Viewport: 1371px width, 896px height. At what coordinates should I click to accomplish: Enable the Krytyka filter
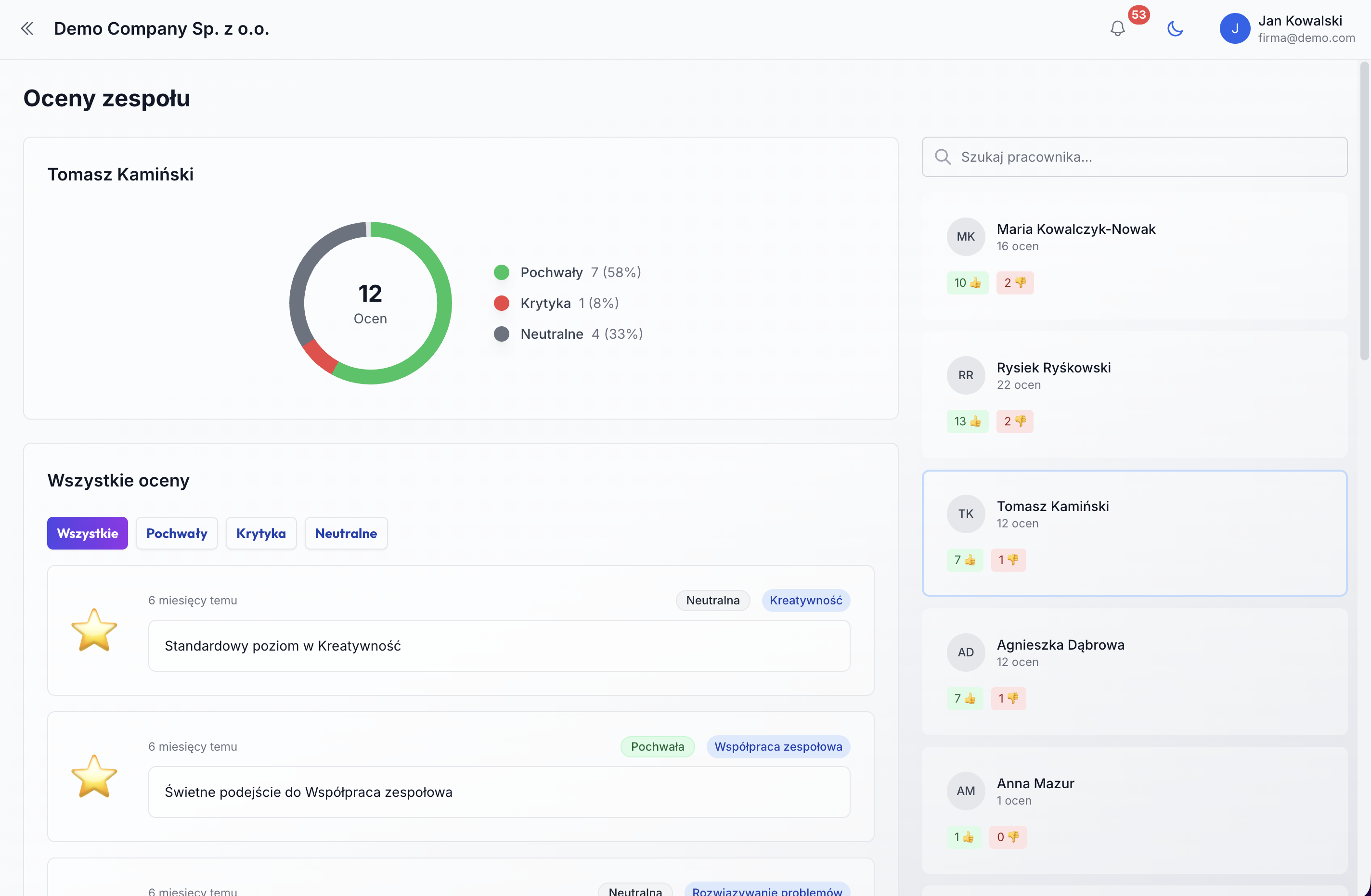pos(260,533)
